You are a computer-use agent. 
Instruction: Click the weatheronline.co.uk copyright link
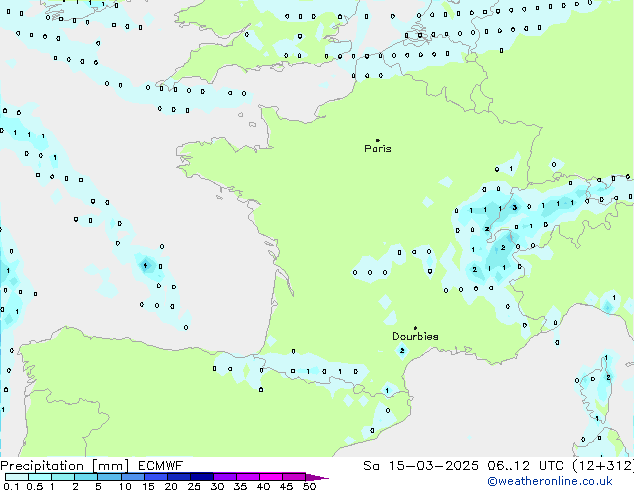click(x=550, y=481)
